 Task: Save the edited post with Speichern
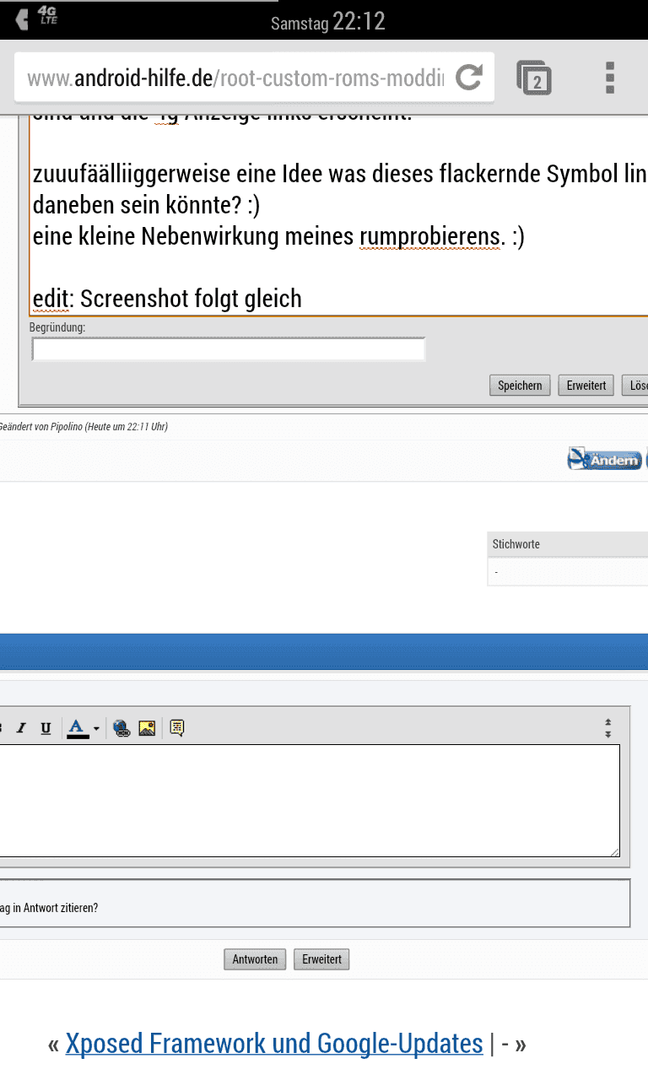(x=520, y=386)
